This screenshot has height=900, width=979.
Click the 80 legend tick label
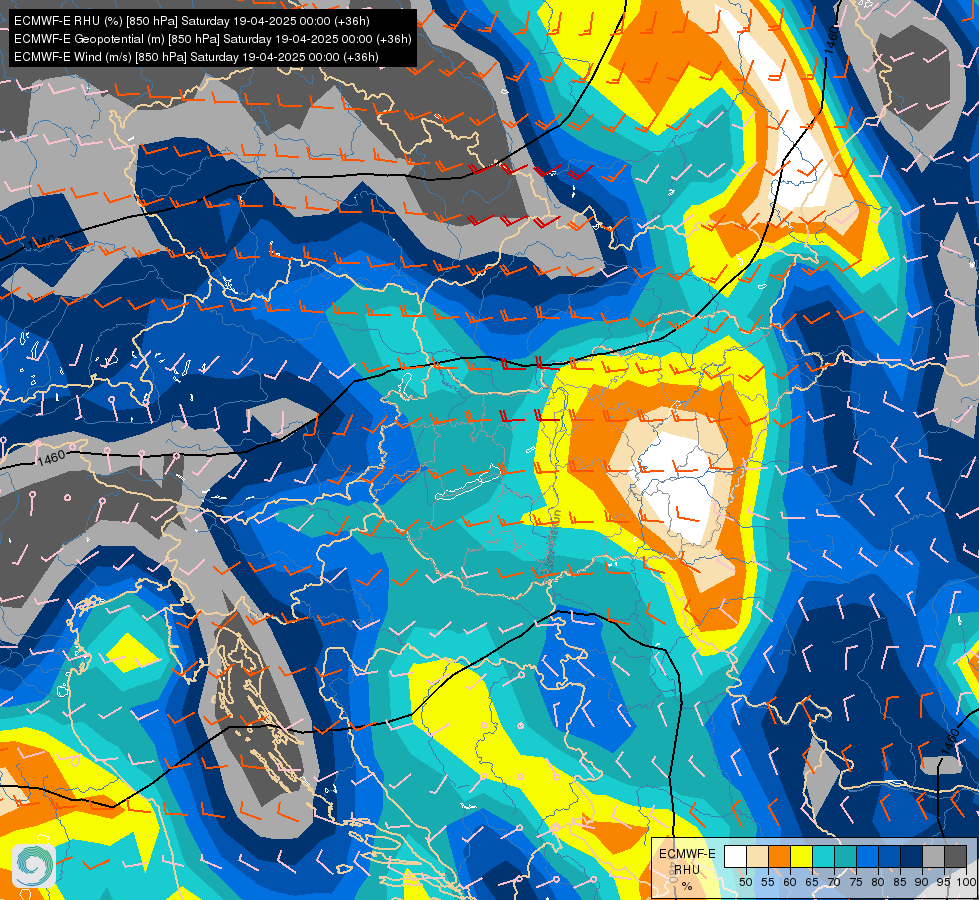pos(878,883)
